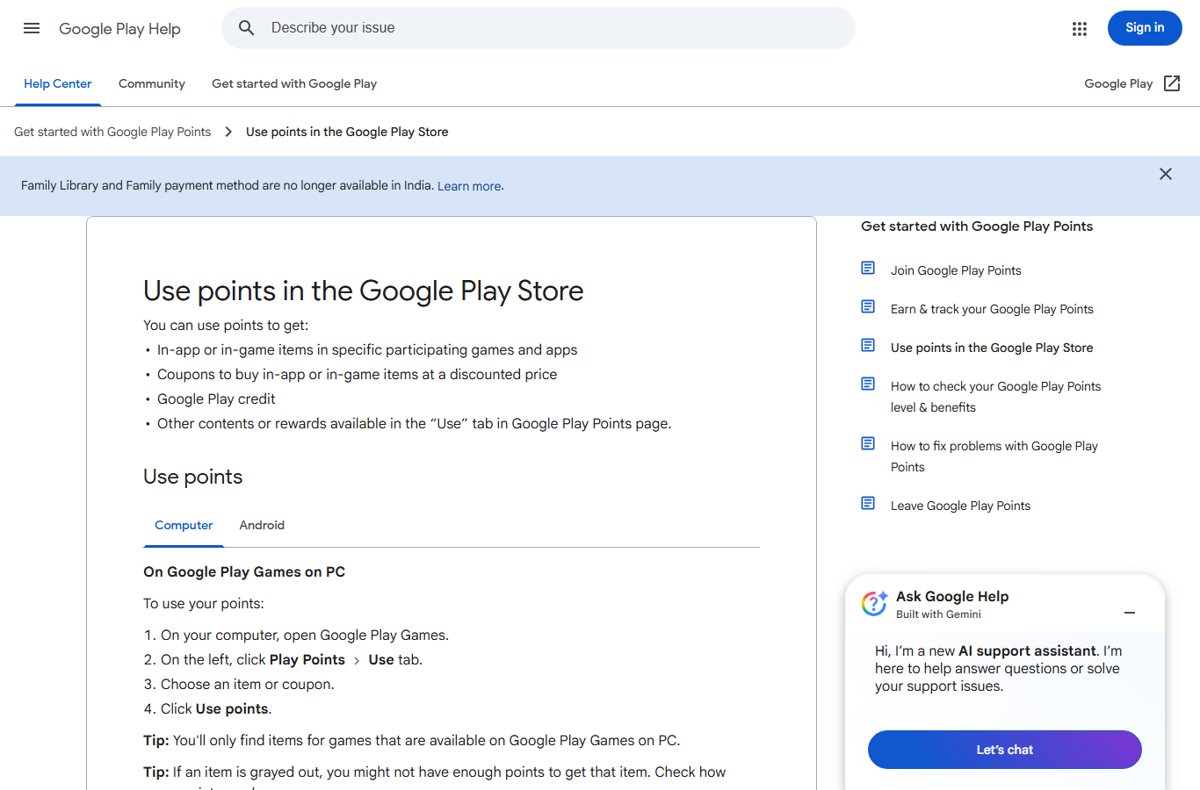Open Google Play external link icon
Image resolution: width=1200 pixels, height=790 pixels.
[1172, 84]
